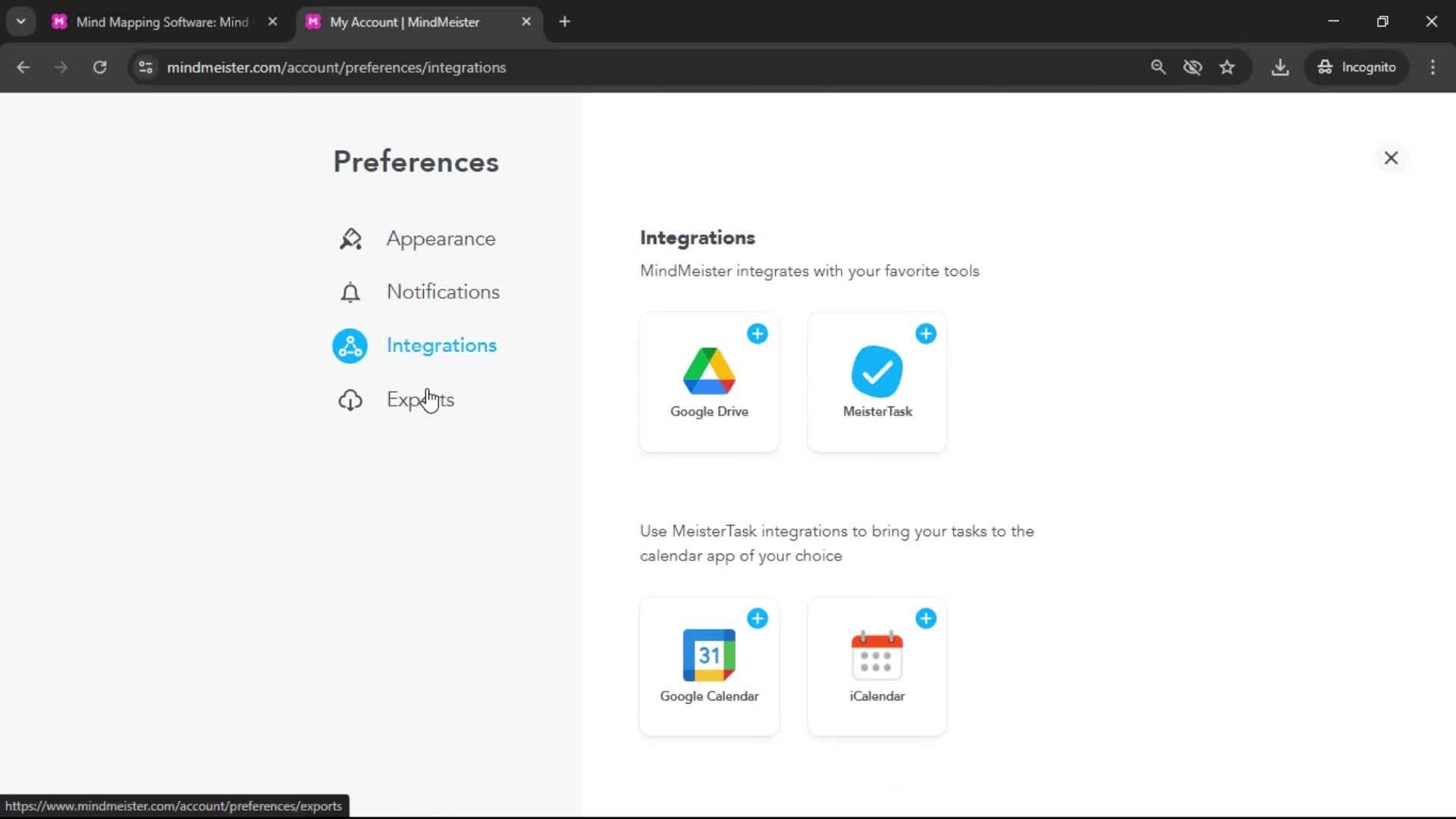Close the My Account tab

point(526,22)
